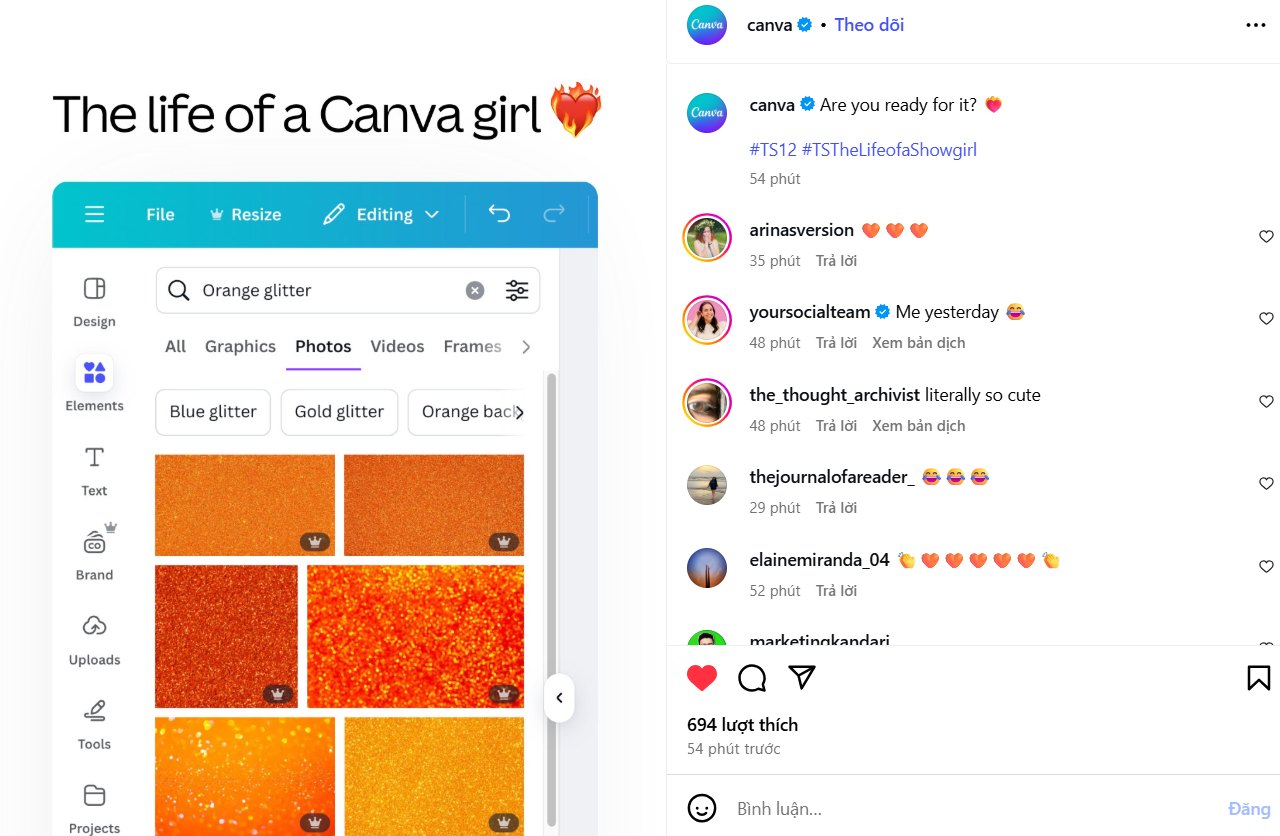Like the arinasversion comment
The height and width of the screenshot is (836, 1280).
1266,237
